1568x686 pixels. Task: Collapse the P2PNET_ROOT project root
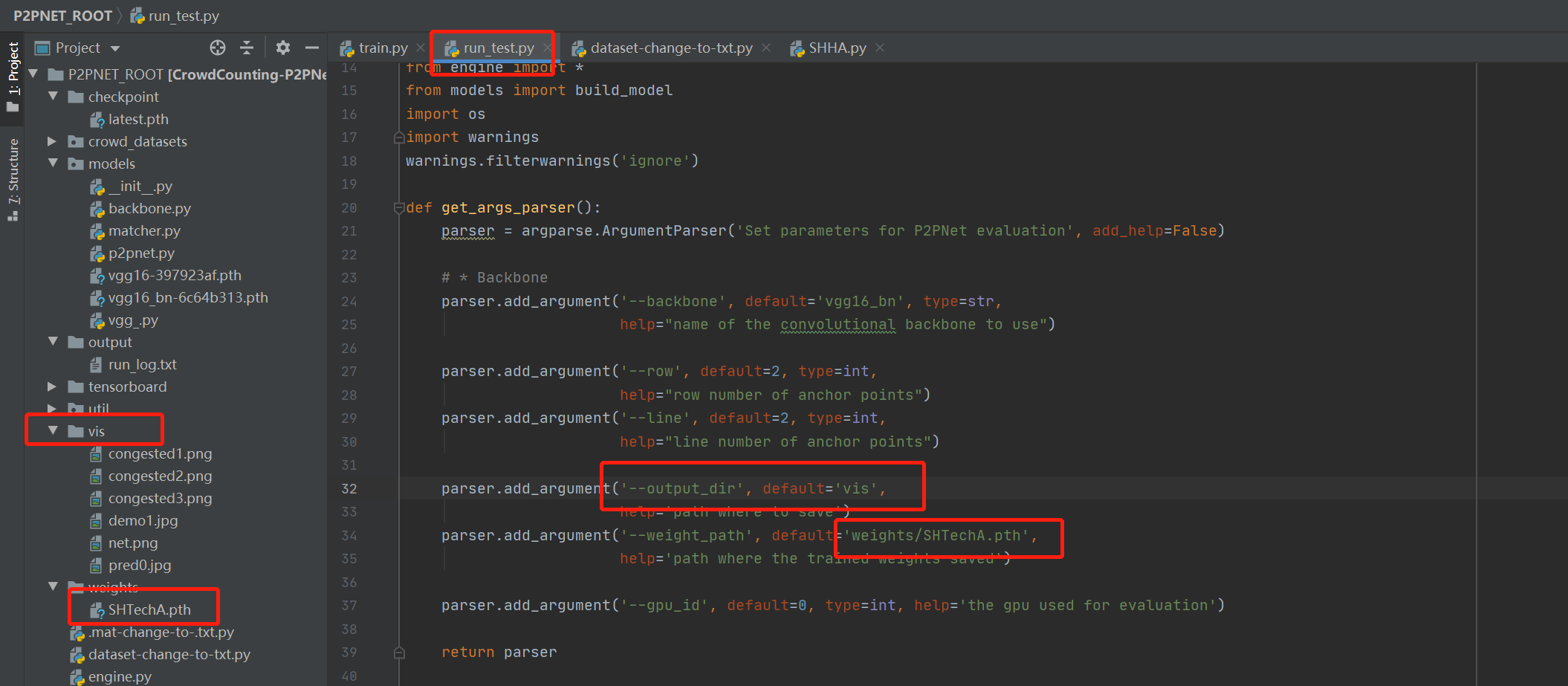coord(33,74)
